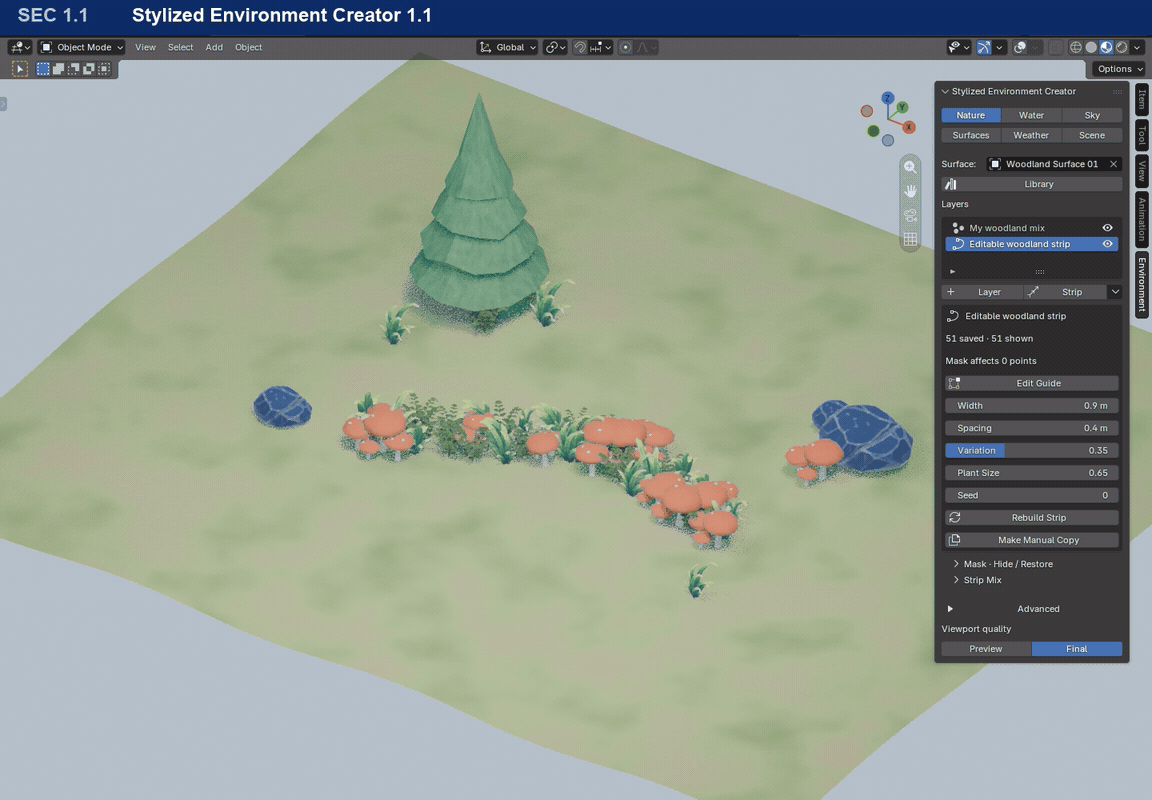Click the X axis on navigation gizmo
1152x800 pixels.
[x=909, y=127]
